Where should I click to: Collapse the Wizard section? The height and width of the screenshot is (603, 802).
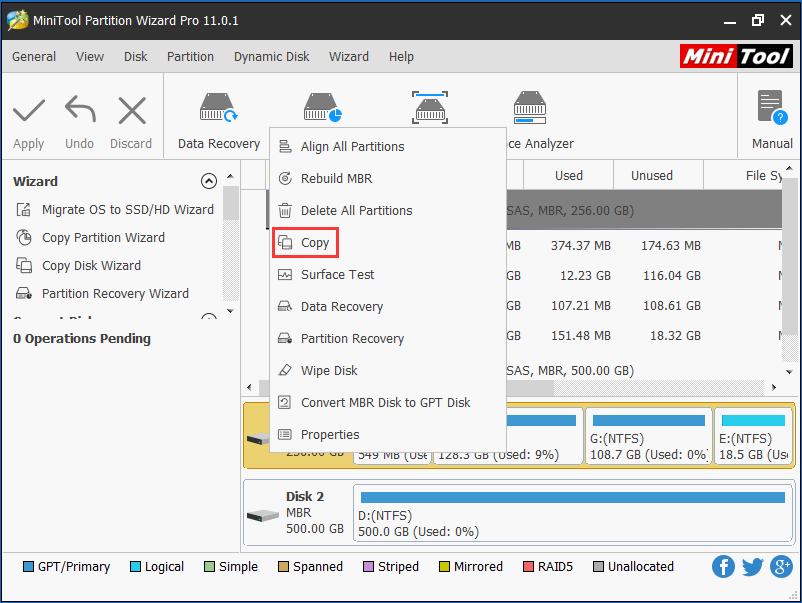point(209,181)
